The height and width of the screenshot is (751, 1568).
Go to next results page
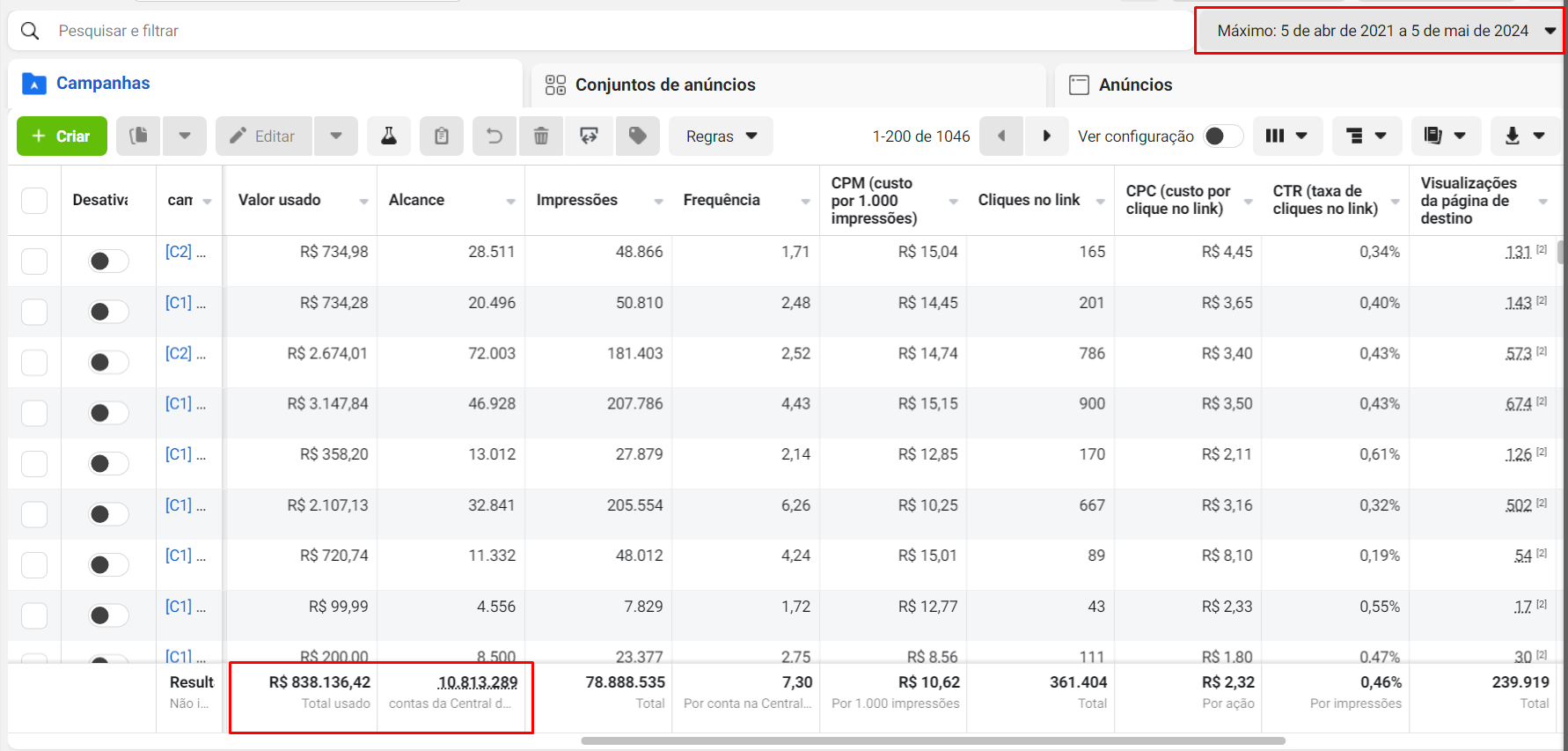(1046, 136)
